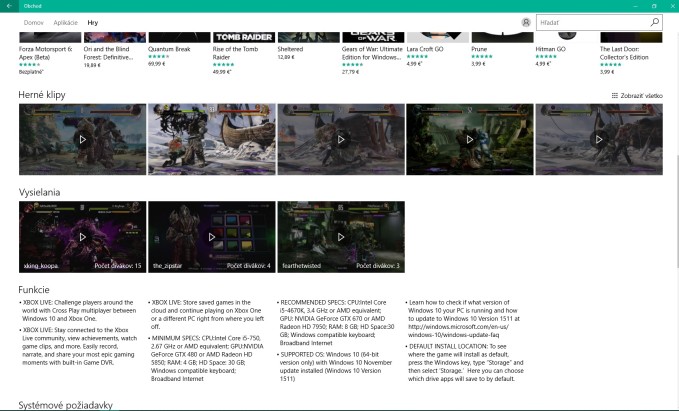Click the DEFAULT INSTALL LOCATION paragraph

click(x=466, y=362)
